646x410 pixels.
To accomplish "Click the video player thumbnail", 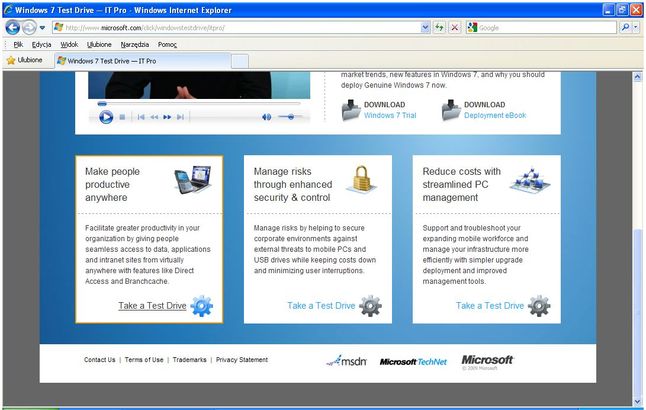I will [199, 85].
